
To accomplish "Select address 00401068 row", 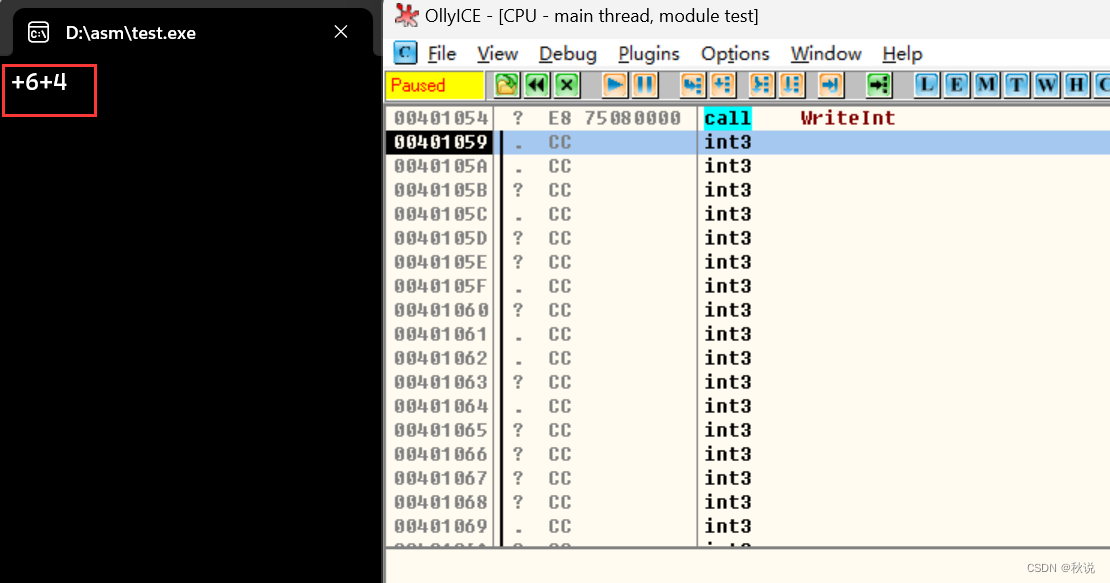I will (x=440, y=503).
